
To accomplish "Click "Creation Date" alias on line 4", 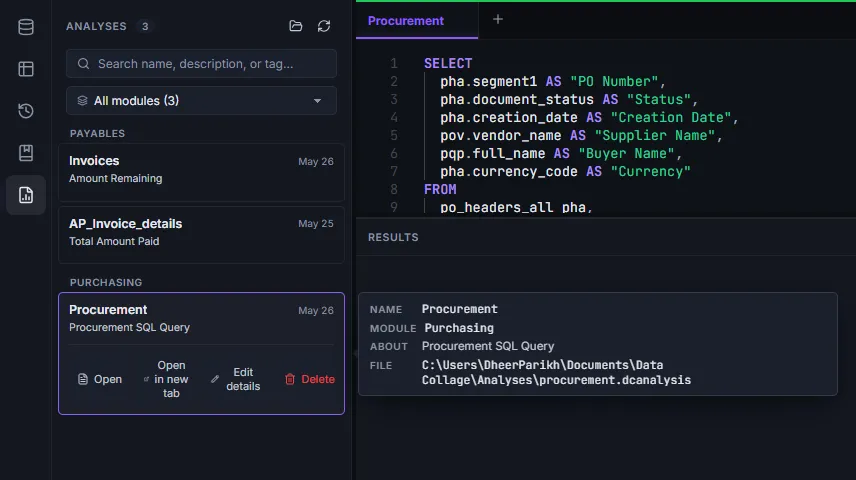I will coord(671,117).
